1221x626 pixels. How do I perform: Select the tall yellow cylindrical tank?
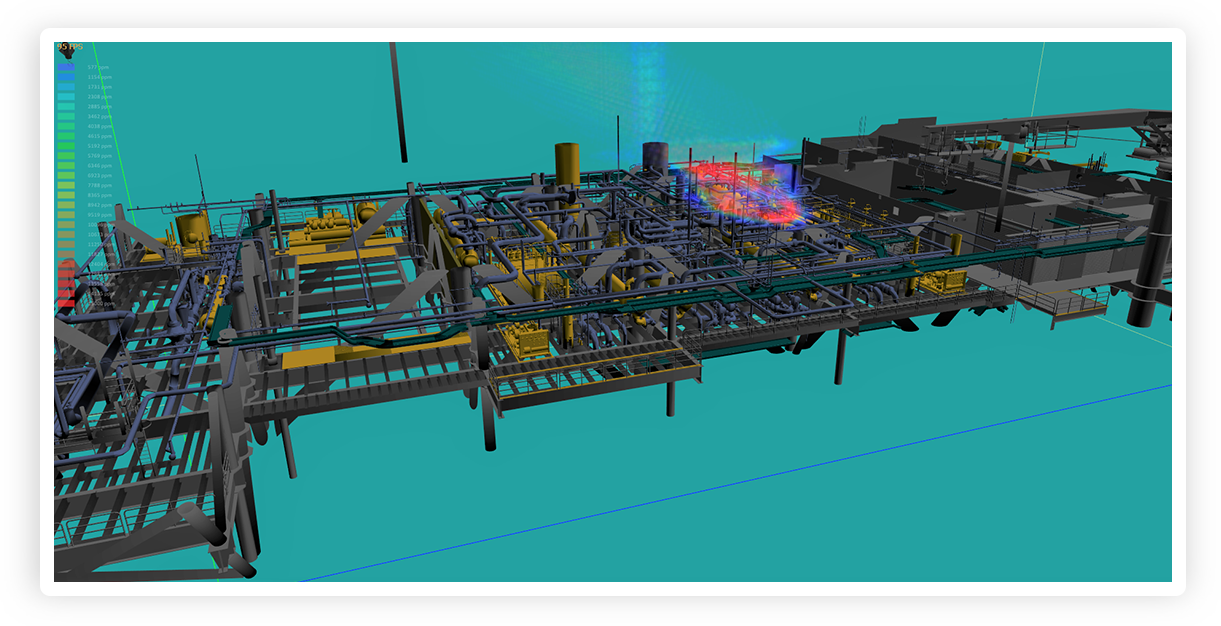(567, 163)
